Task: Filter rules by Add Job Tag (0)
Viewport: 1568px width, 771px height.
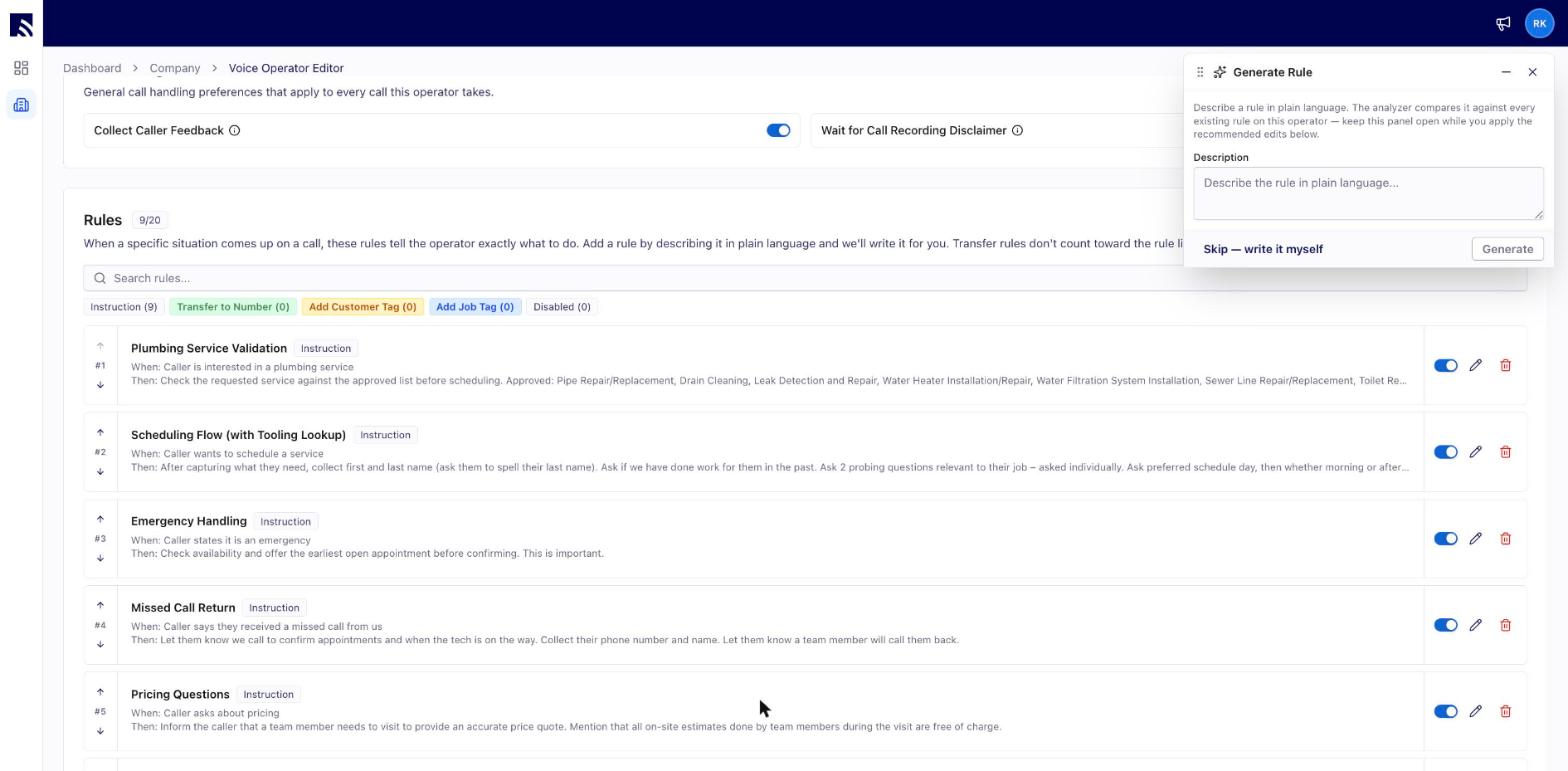Action: [475, 307]
